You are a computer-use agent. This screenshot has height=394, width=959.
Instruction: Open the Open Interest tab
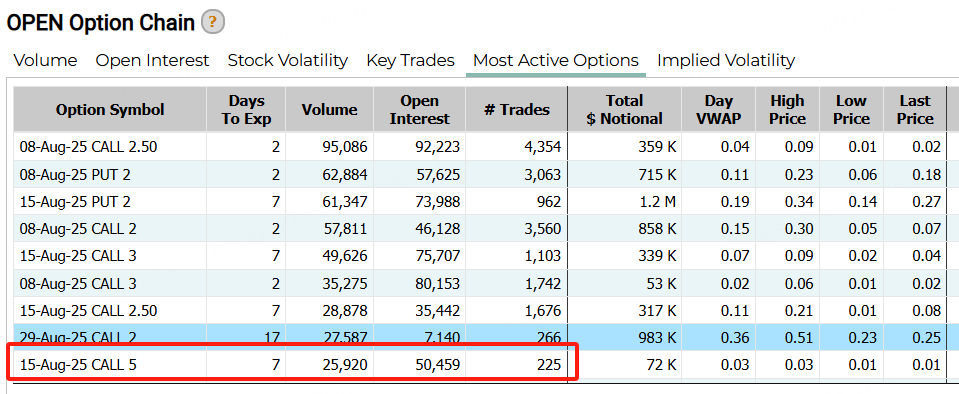click(x=152, y=61)
